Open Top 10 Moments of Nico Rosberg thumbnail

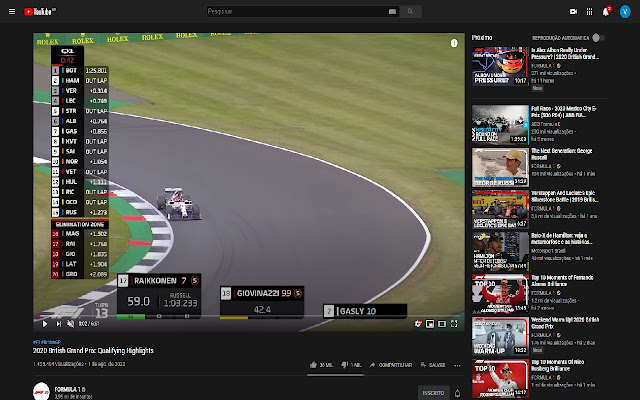click(x=500, y=378)
